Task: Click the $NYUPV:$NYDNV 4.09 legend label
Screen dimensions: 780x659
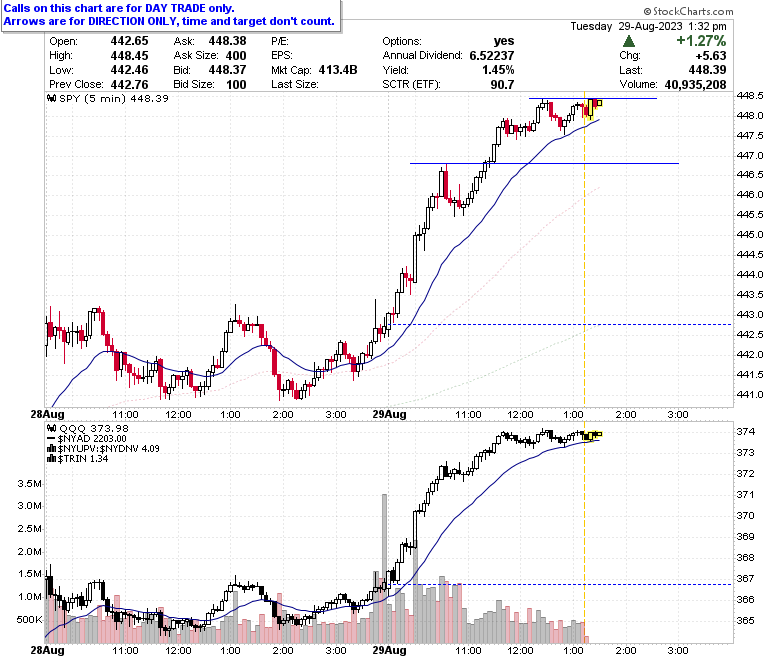Action: (108, 449)
